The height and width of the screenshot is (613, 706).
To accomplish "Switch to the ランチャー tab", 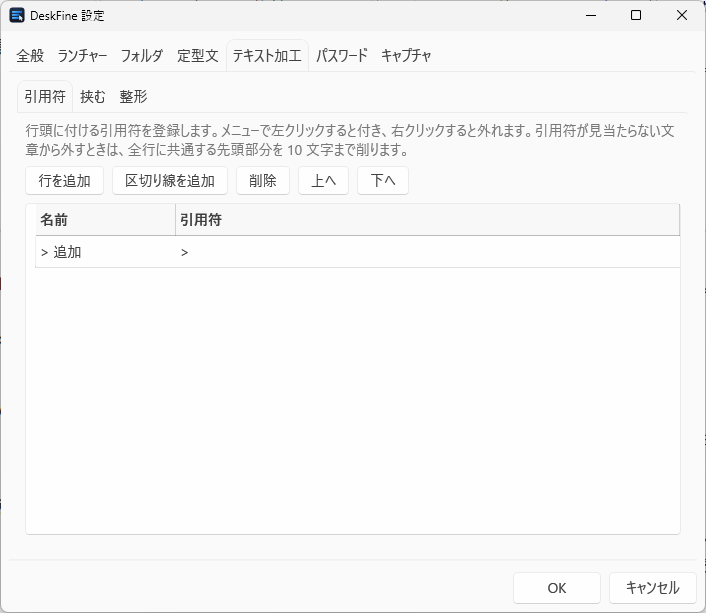I will point(82,56).
